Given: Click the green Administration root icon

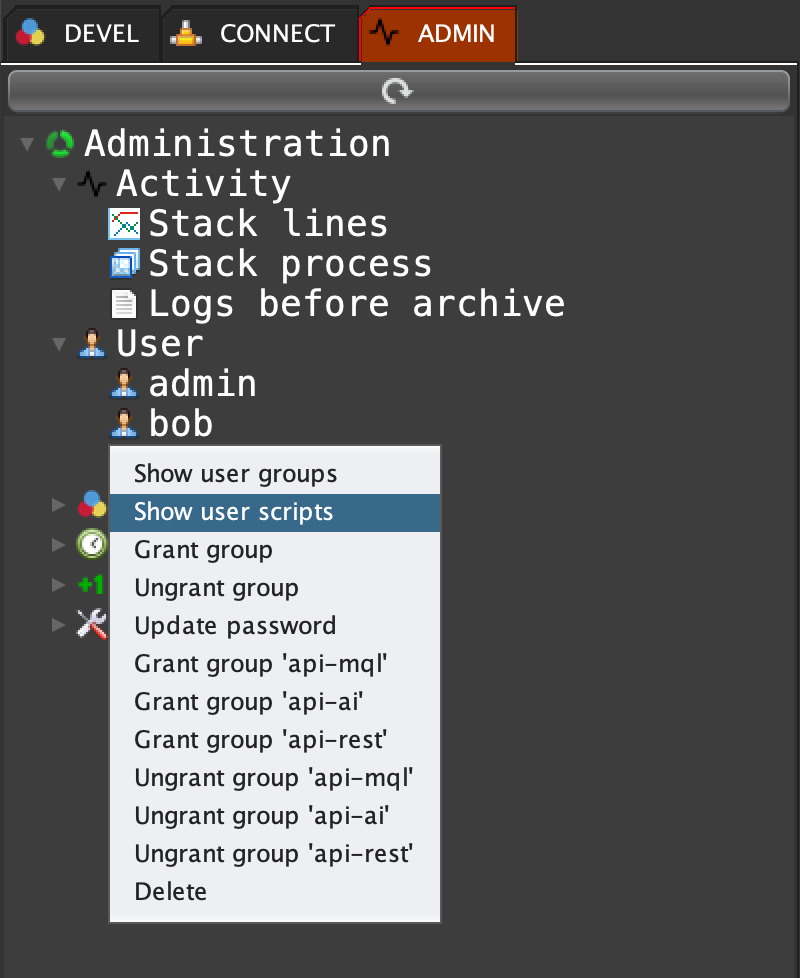Looking at the screenshot, I should (60, 144).
